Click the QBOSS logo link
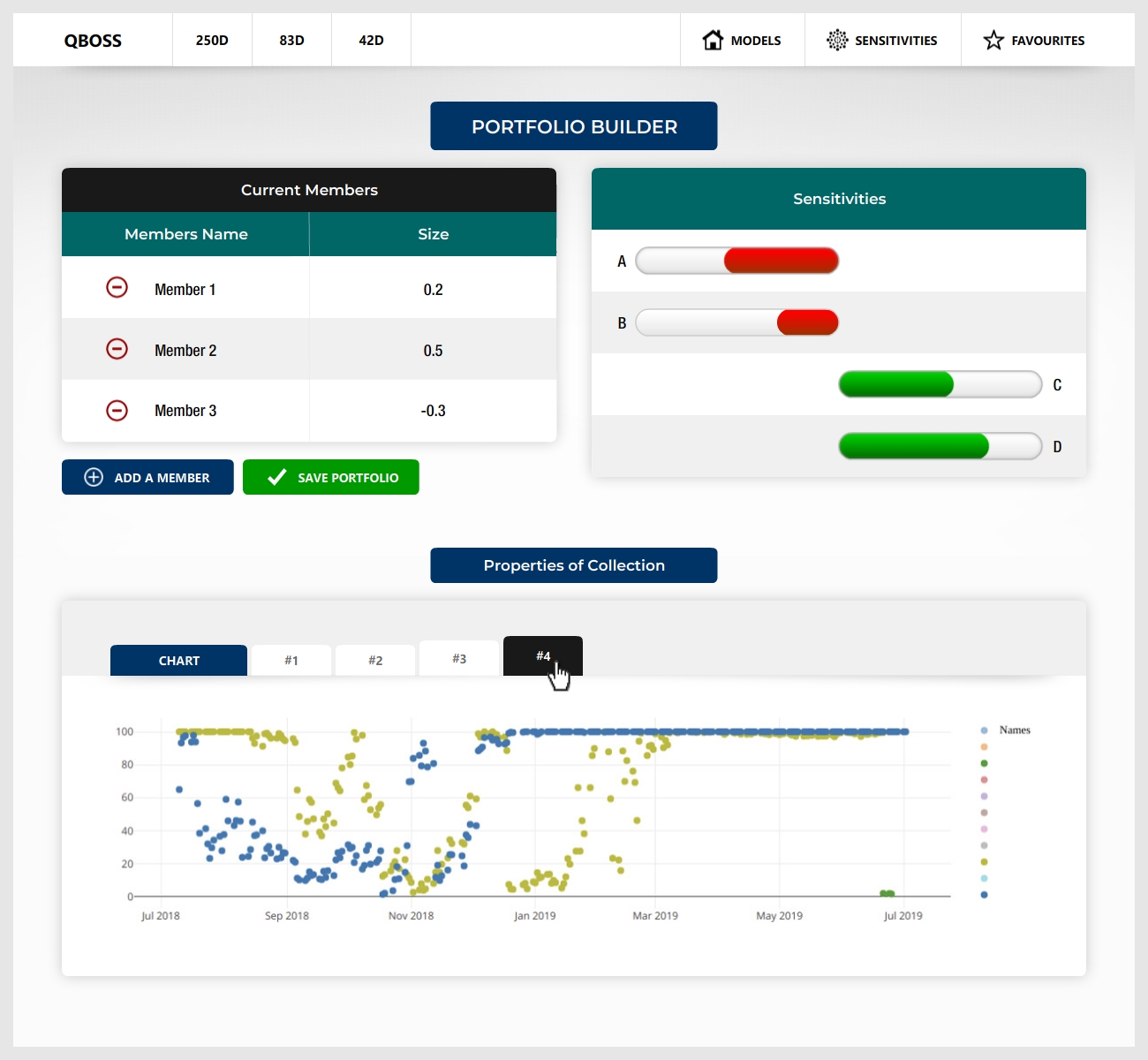Screen dimensions: 1148x1060 pyautogui.click(x=93, y=40)
